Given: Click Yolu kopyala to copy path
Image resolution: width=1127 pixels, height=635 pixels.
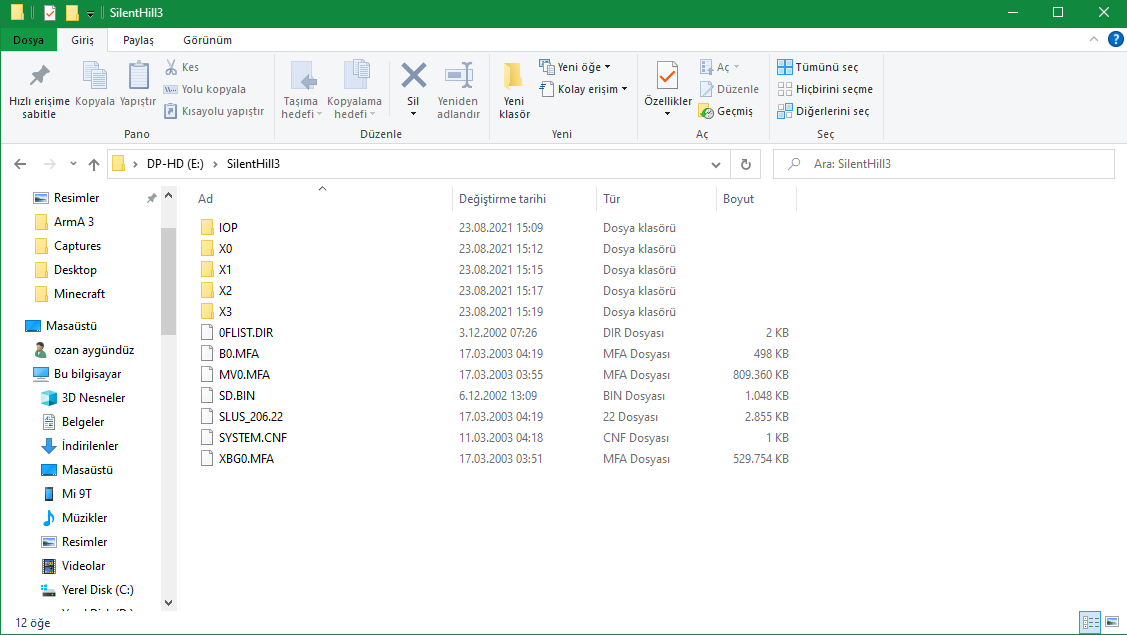Looking at the screenshot, I should tap(205, 89).
